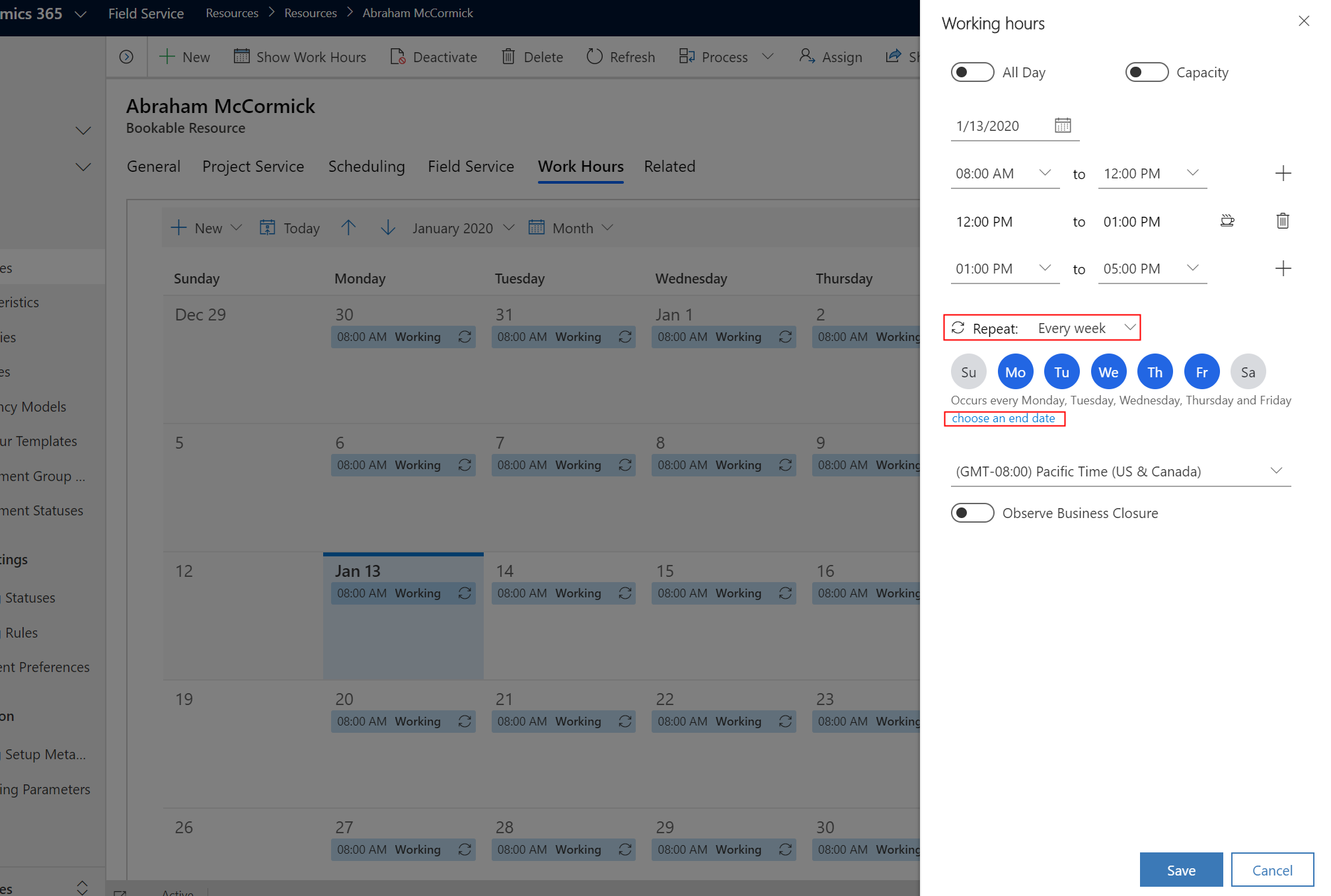1331x896 pixels.
Task: Select Saturday day button in repeat schedule
Action: click(1247, 372)
